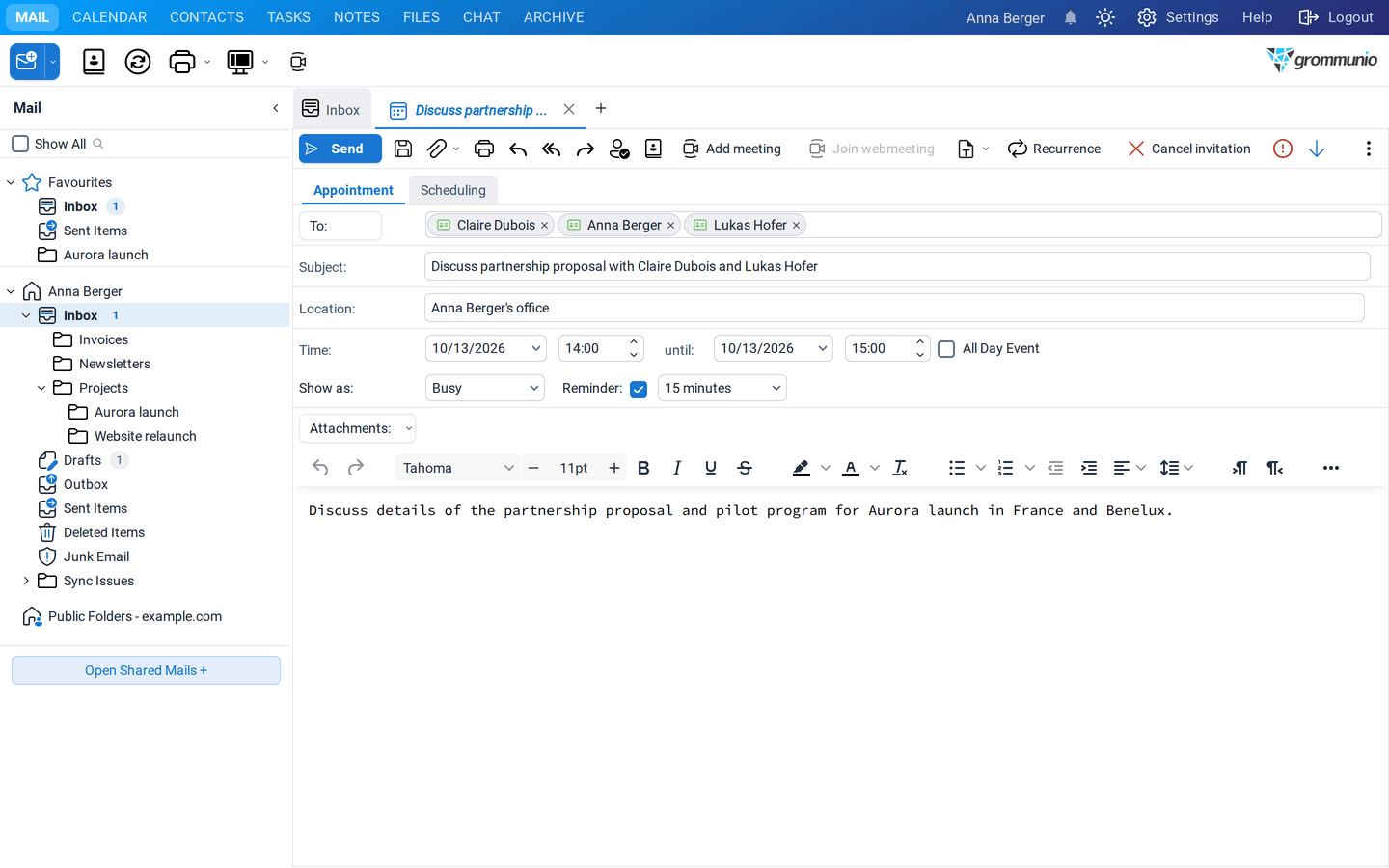Open the Show as Busy dropdown
This screenshot has height=868, width=1389.
click(x=485, y=388)
